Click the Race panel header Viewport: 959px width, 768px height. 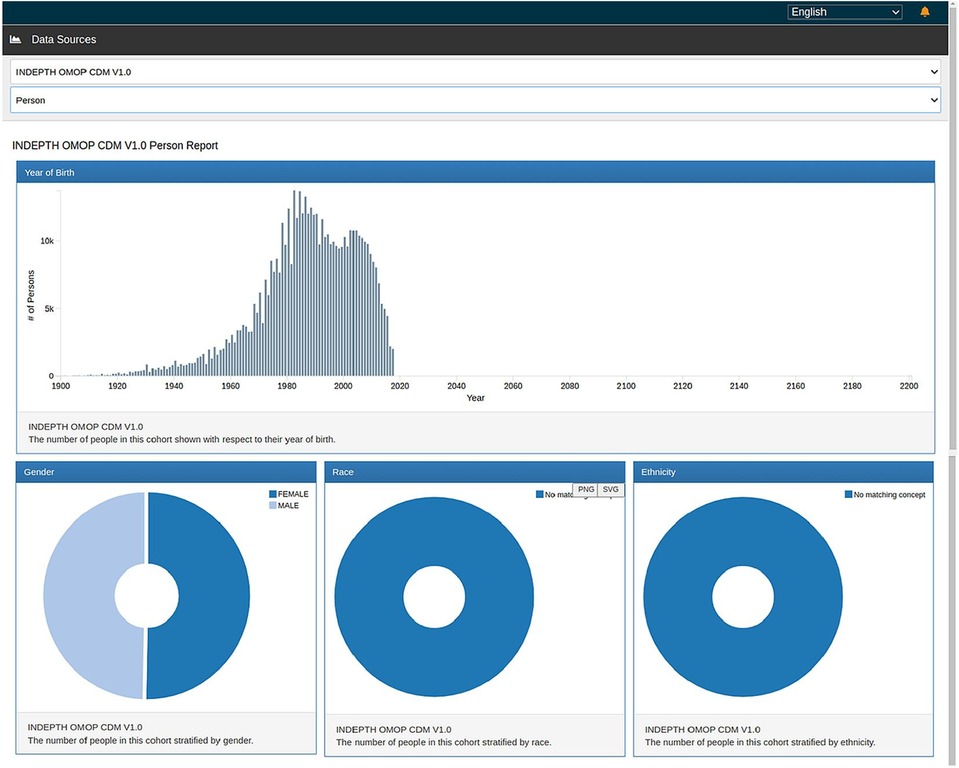[x=475, y=472]
